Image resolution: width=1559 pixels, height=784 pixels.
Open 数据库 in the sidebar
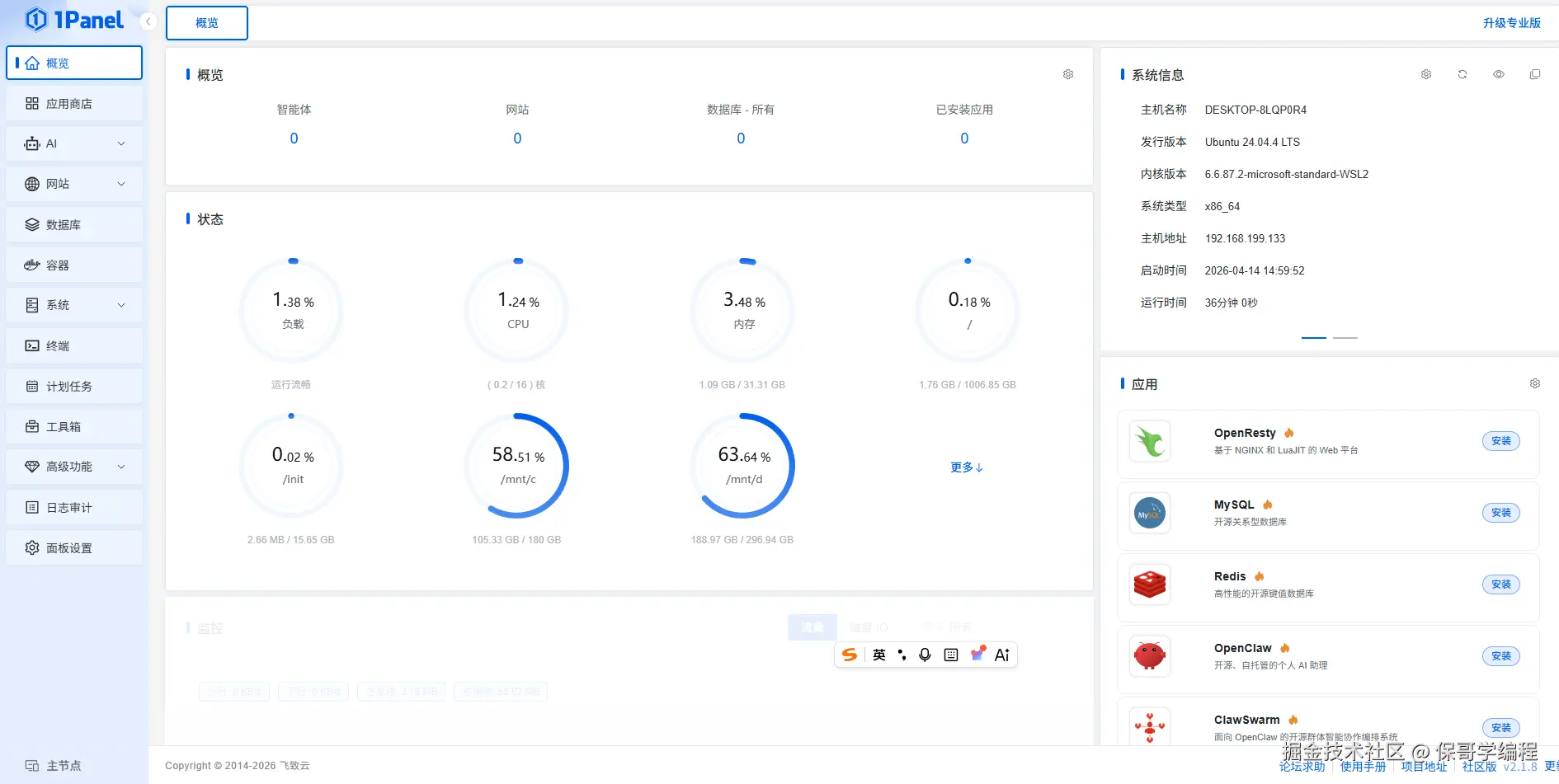point(74,224)
